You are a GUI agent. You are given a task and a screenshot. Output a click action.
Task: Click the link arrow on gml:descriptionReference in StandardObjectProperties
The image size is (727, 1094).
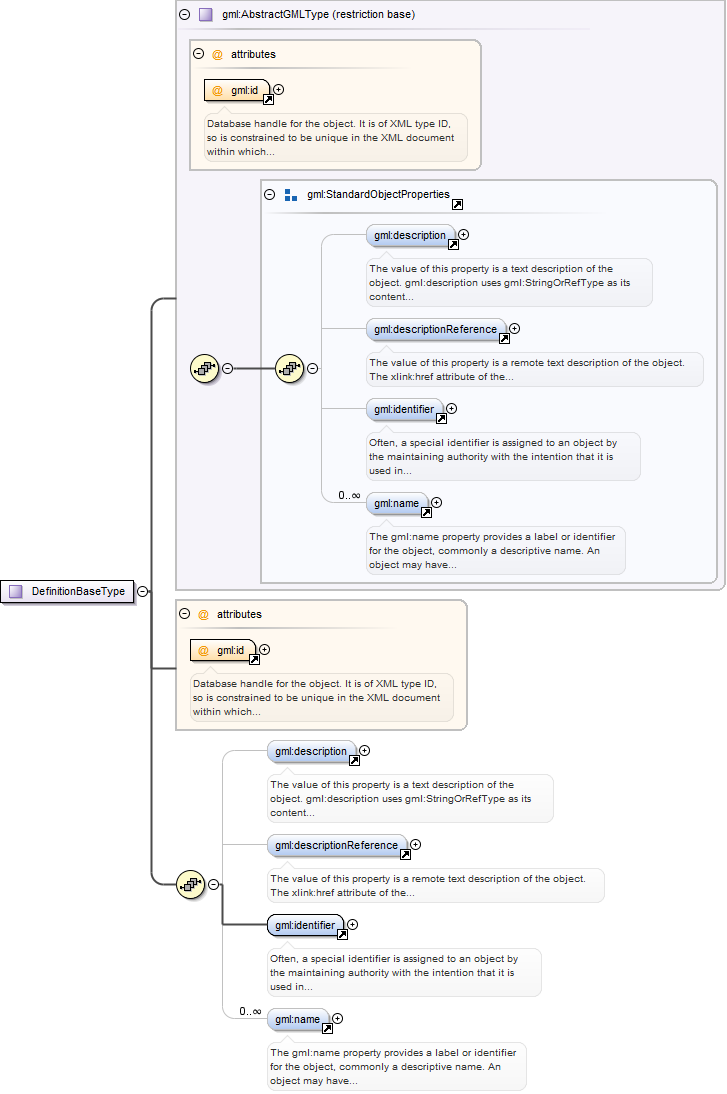click(504, 339)
